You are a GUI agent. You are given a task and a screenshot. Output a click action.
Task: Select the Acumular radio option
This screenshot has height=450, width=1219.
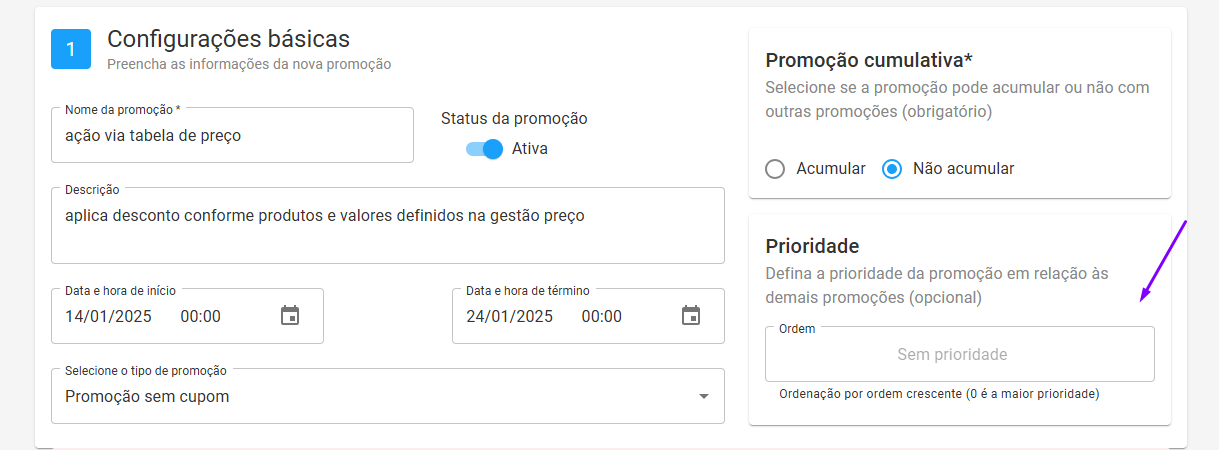point(775,169)
